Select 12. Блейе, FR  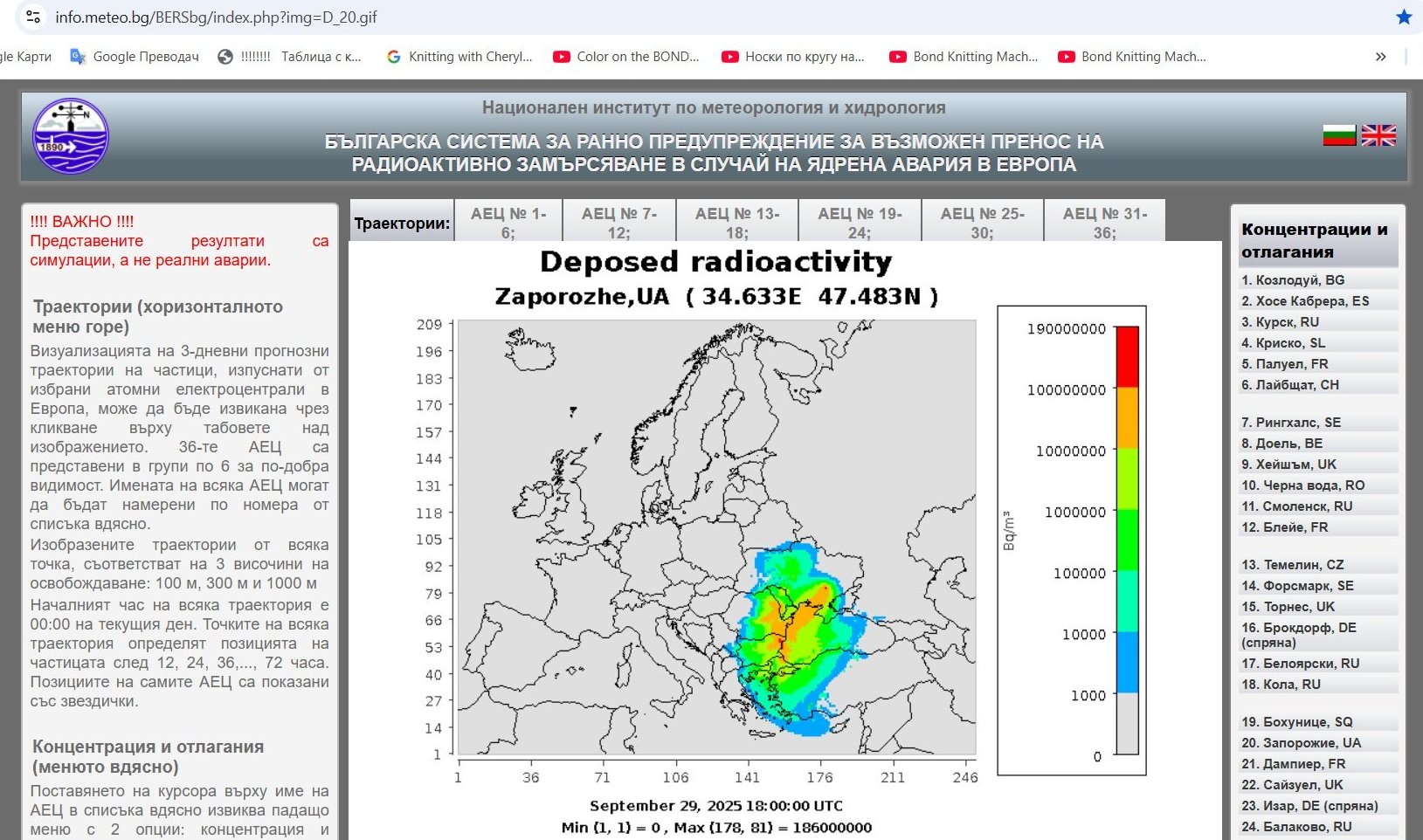(x=1318, y=527)
